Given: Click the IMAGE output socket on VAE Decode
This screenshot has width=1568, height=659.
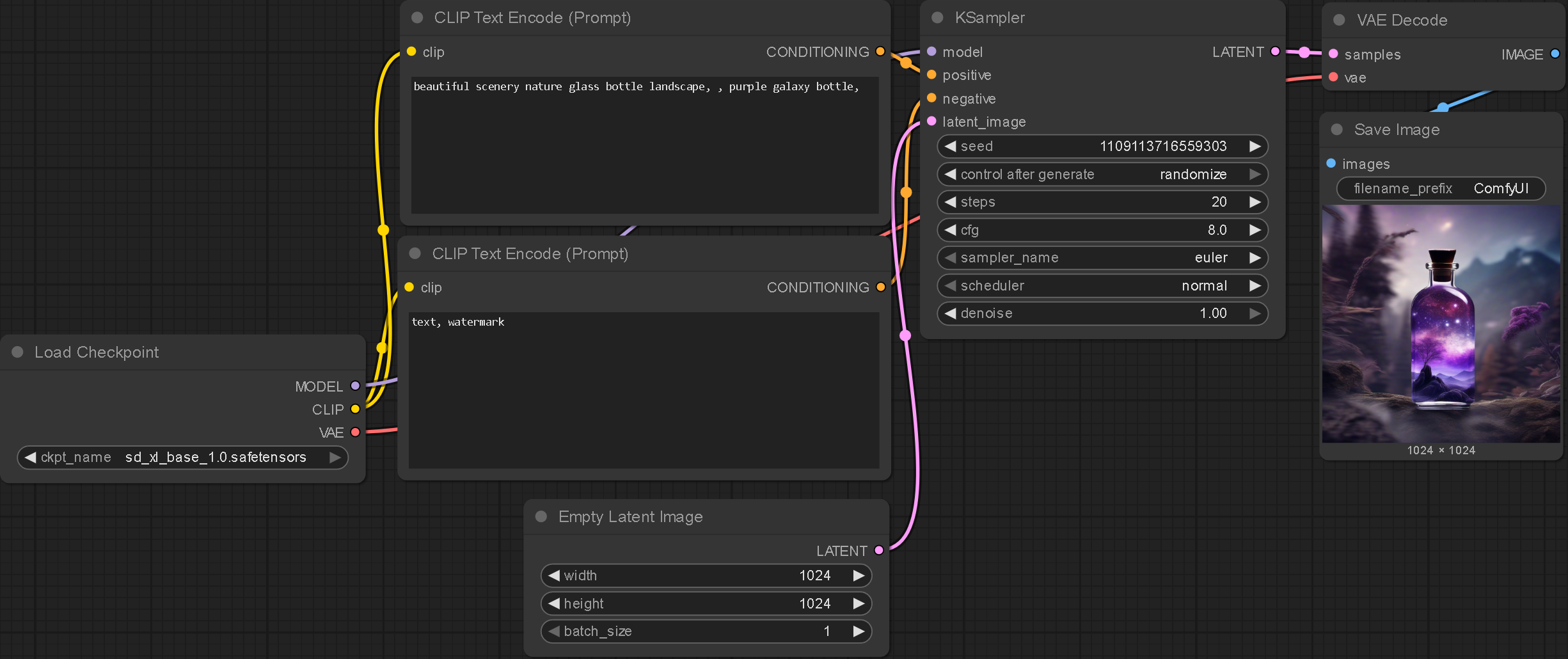Looking at the screenshot, I should [1555, 54].
